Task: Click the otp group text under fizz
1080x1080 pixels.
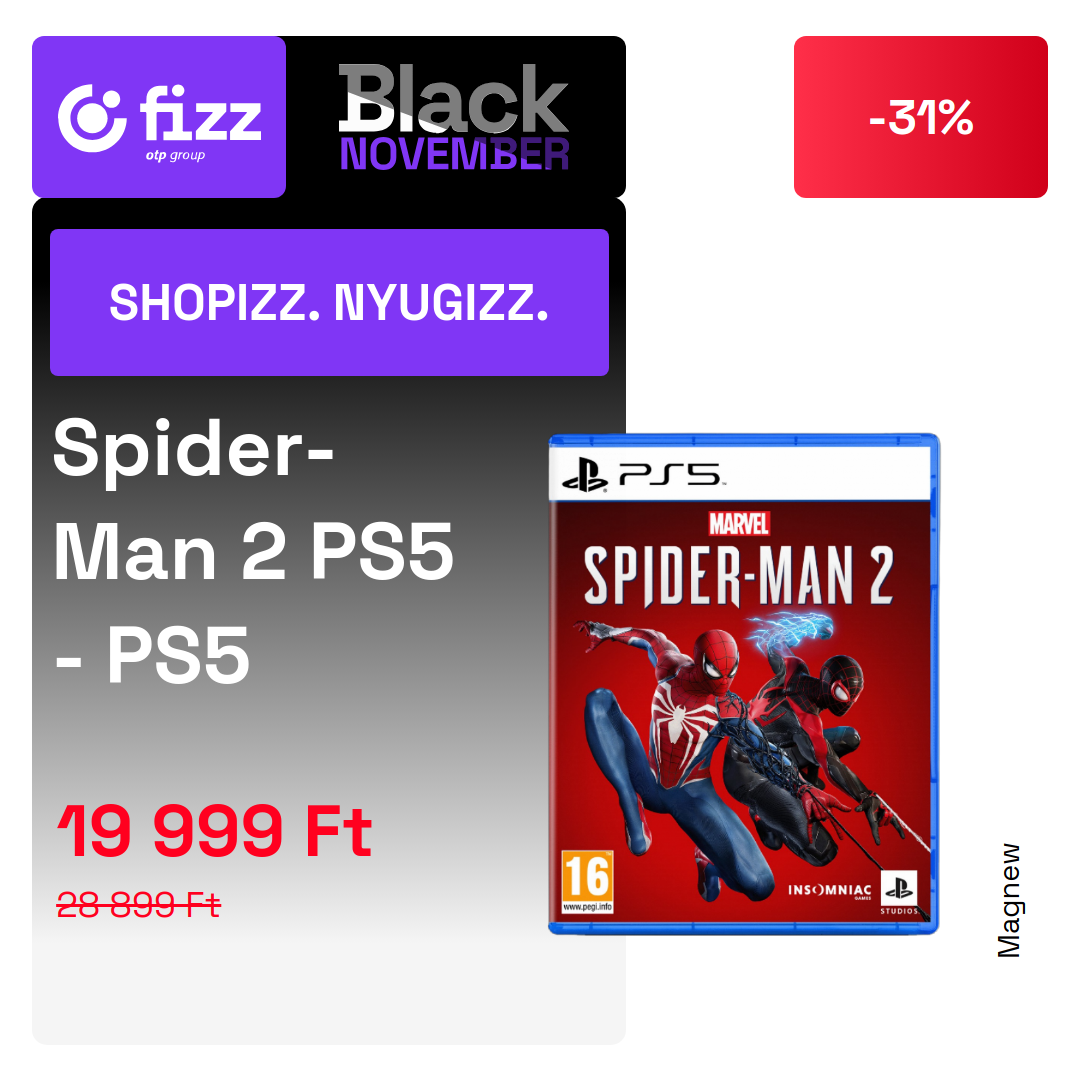Action: [x=175, y=156]
